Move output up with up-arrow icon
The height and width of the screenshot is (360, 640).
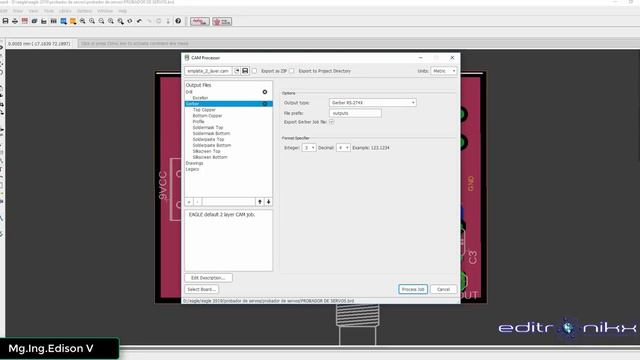tap(260, 202)
